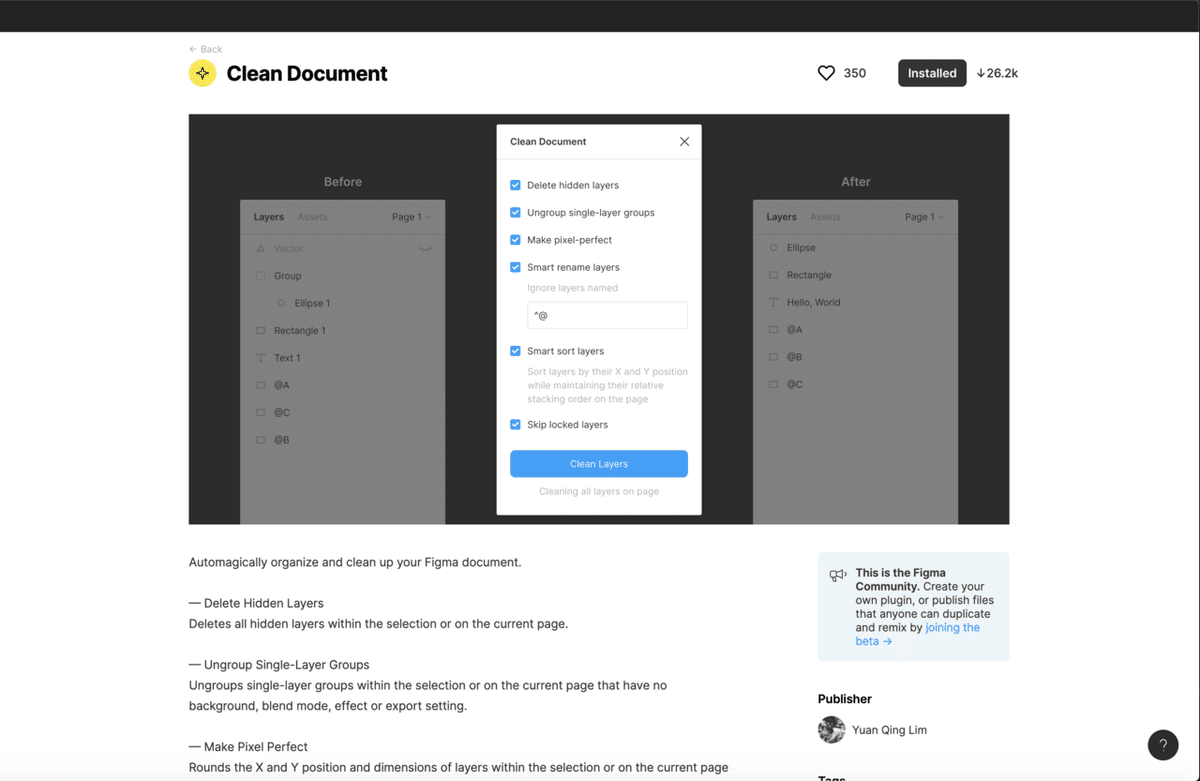
Task: Select Rectangle 1 layer name
Action: pyautogui.click(x=300, y=330)
